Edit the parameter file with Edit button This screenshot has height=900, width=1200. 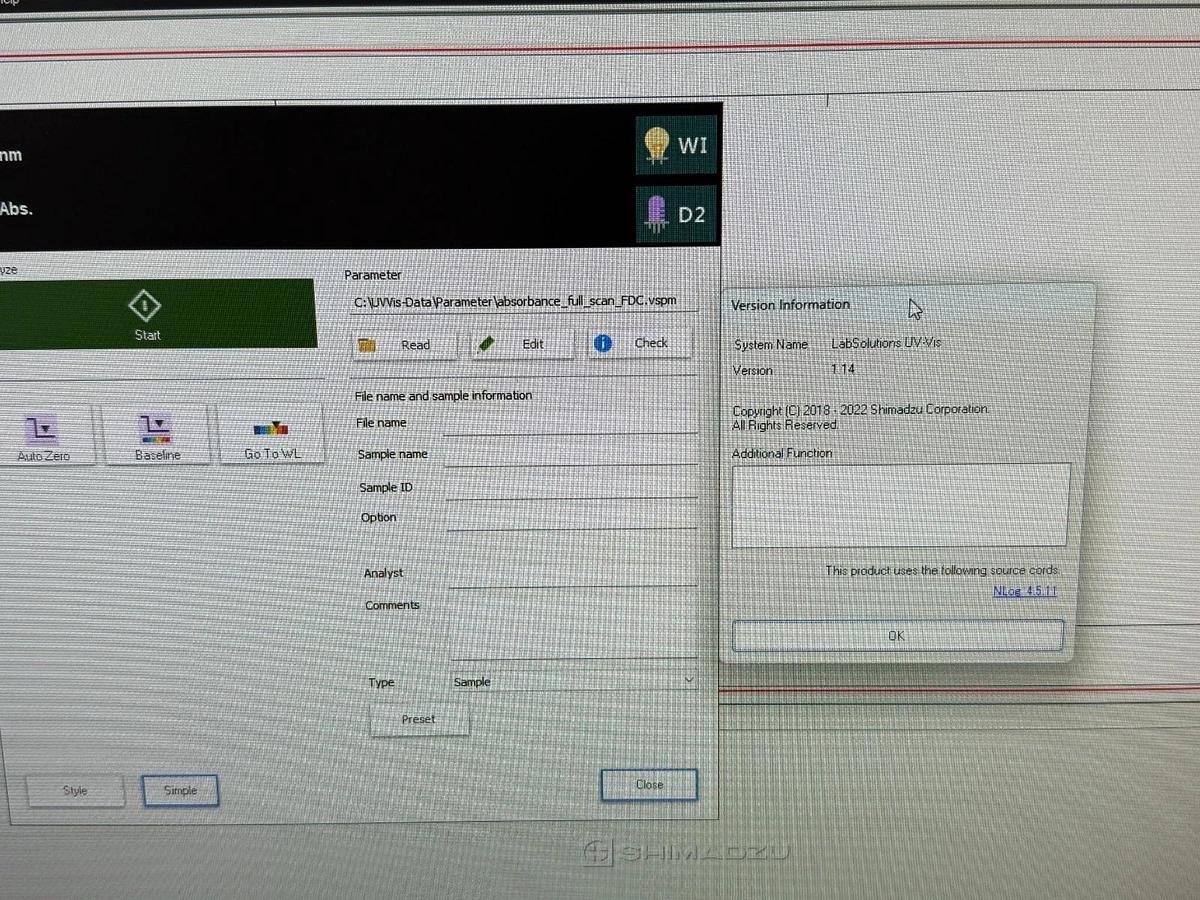(x=522, y=343)
